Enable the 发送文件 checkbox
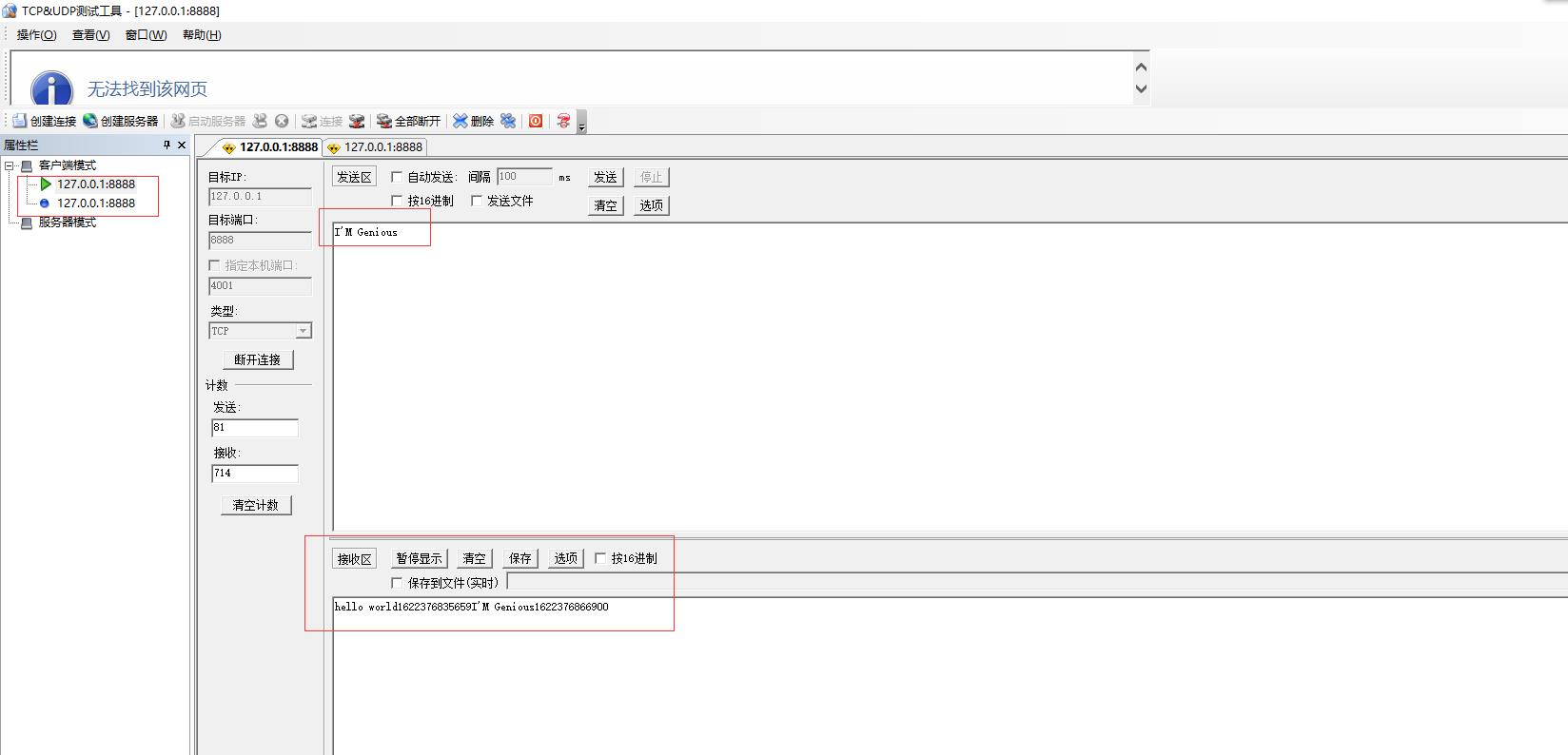Screen dimensions: 1568x755 click(x=477, y=201)
